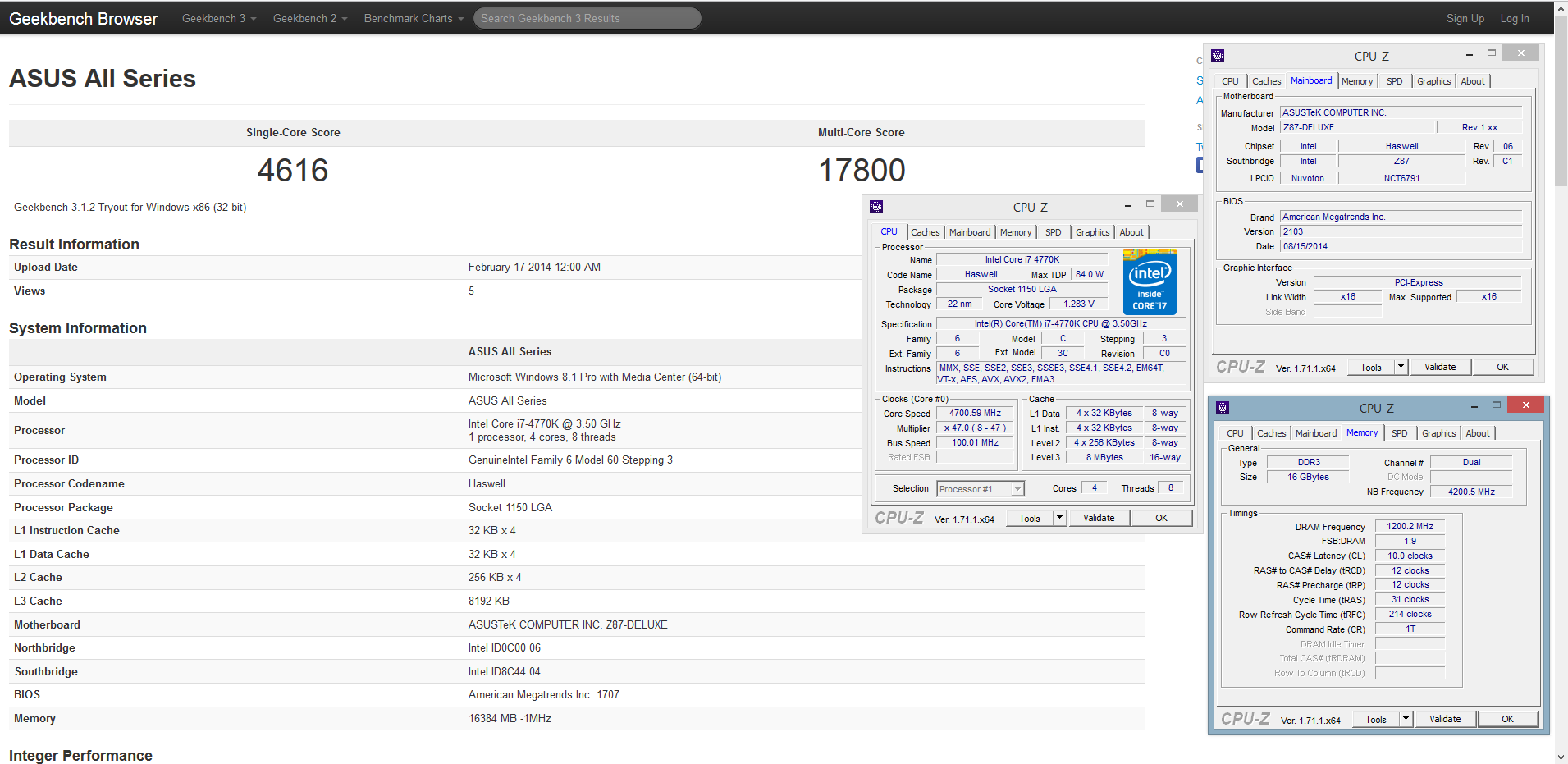Image resolution: width=1568 pixels, height=764 pixels.
Task: Select SPD tab in Mainboard window
Action: point(1395,81)
